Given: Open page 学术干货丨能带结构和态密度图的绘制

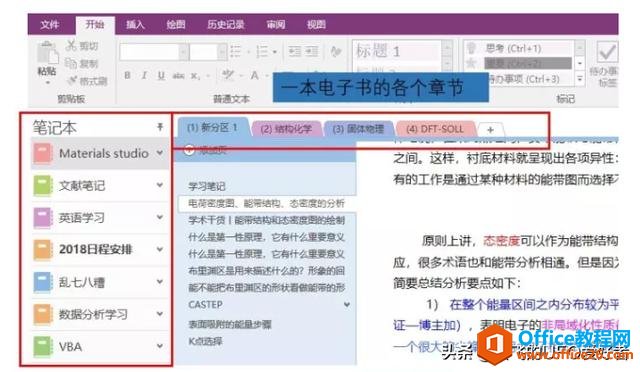Looking at the screenshot, I should click(x=267, y=220).
